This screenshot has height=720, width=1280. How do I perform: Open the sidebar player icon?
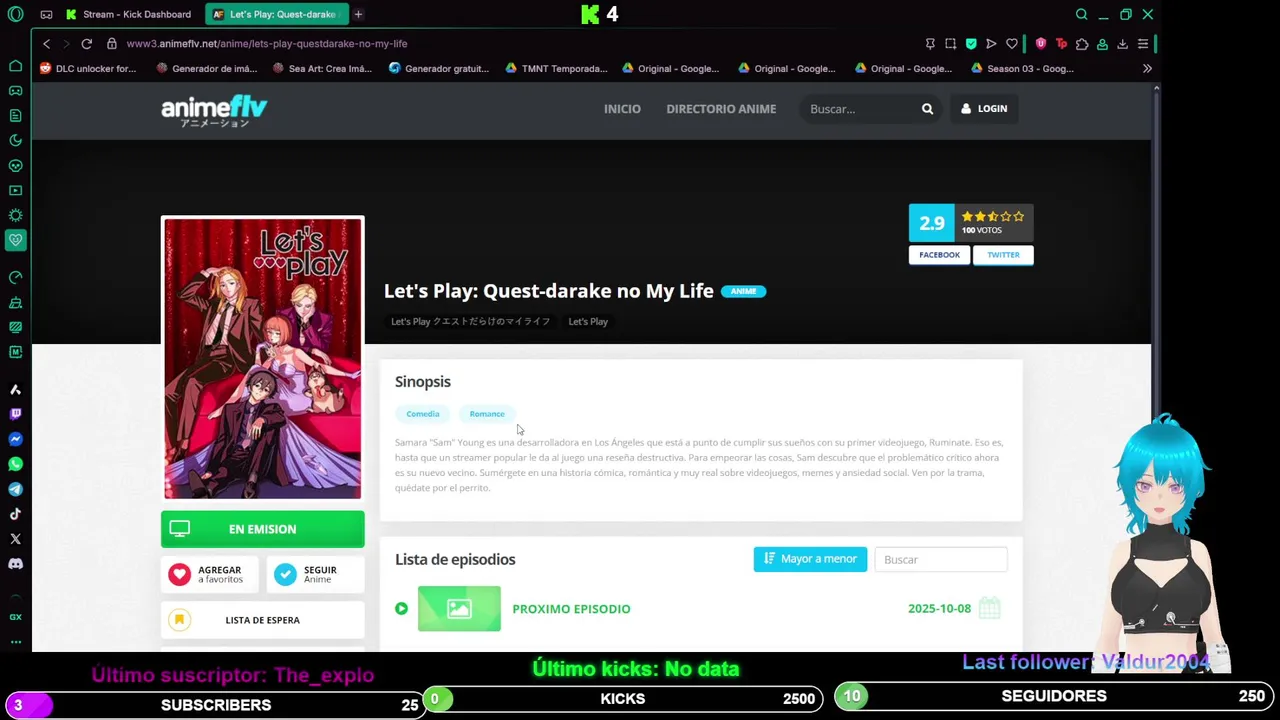[15, 190]
